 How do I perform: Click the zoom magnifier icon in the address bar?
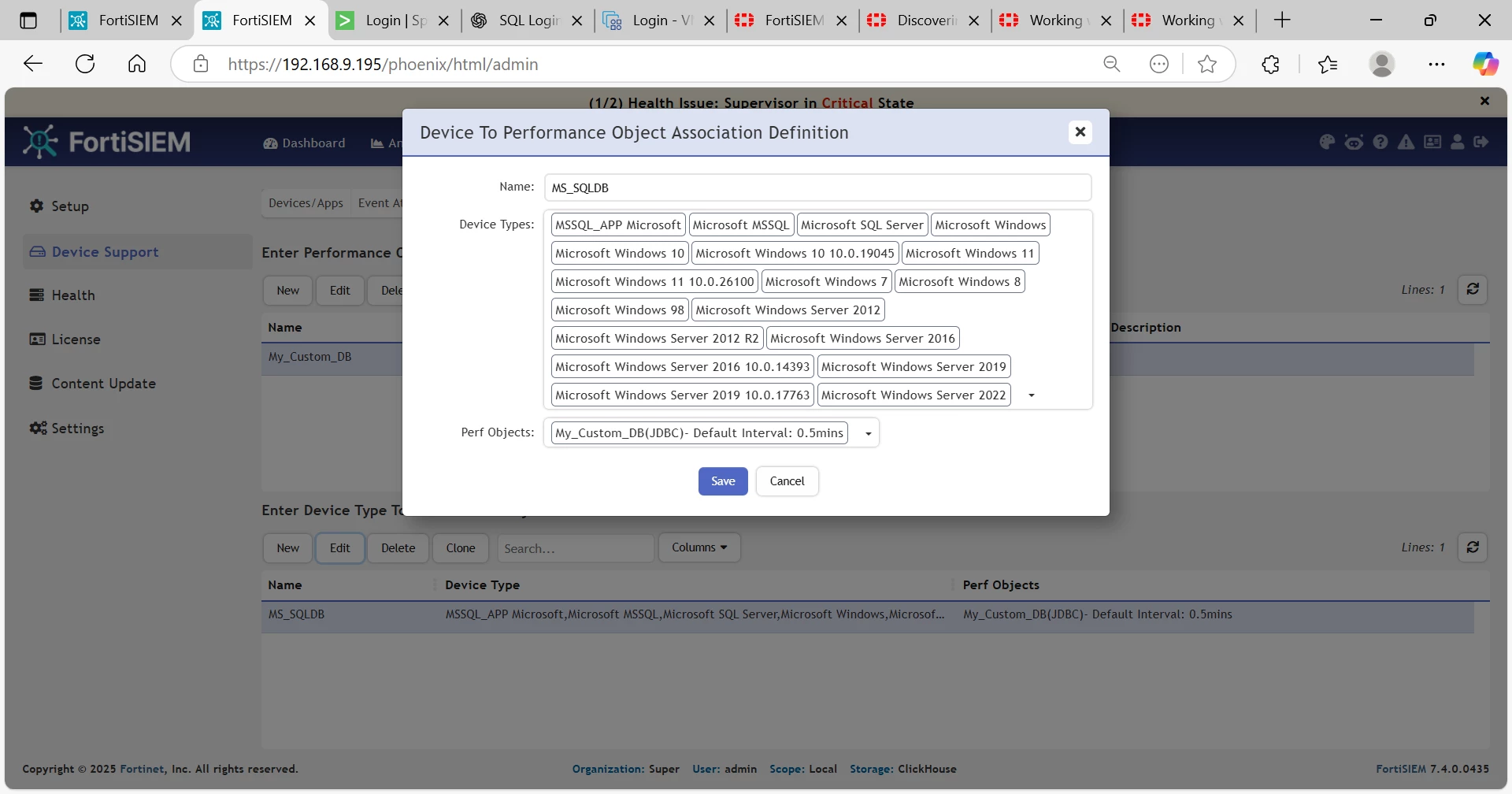(x=1112, y=64)
